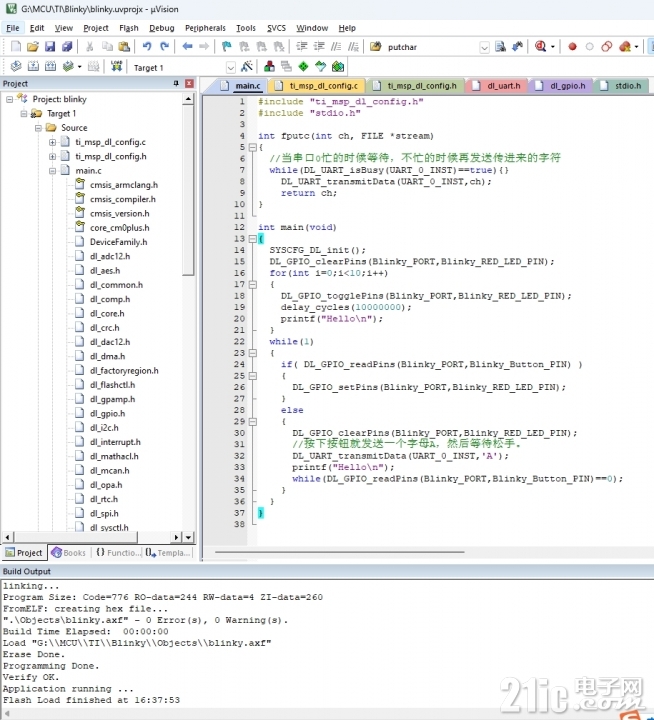This screenshot has height=720, width=654.
Task: Switch to the Books panel tab
Action: (x=69, y=553)
